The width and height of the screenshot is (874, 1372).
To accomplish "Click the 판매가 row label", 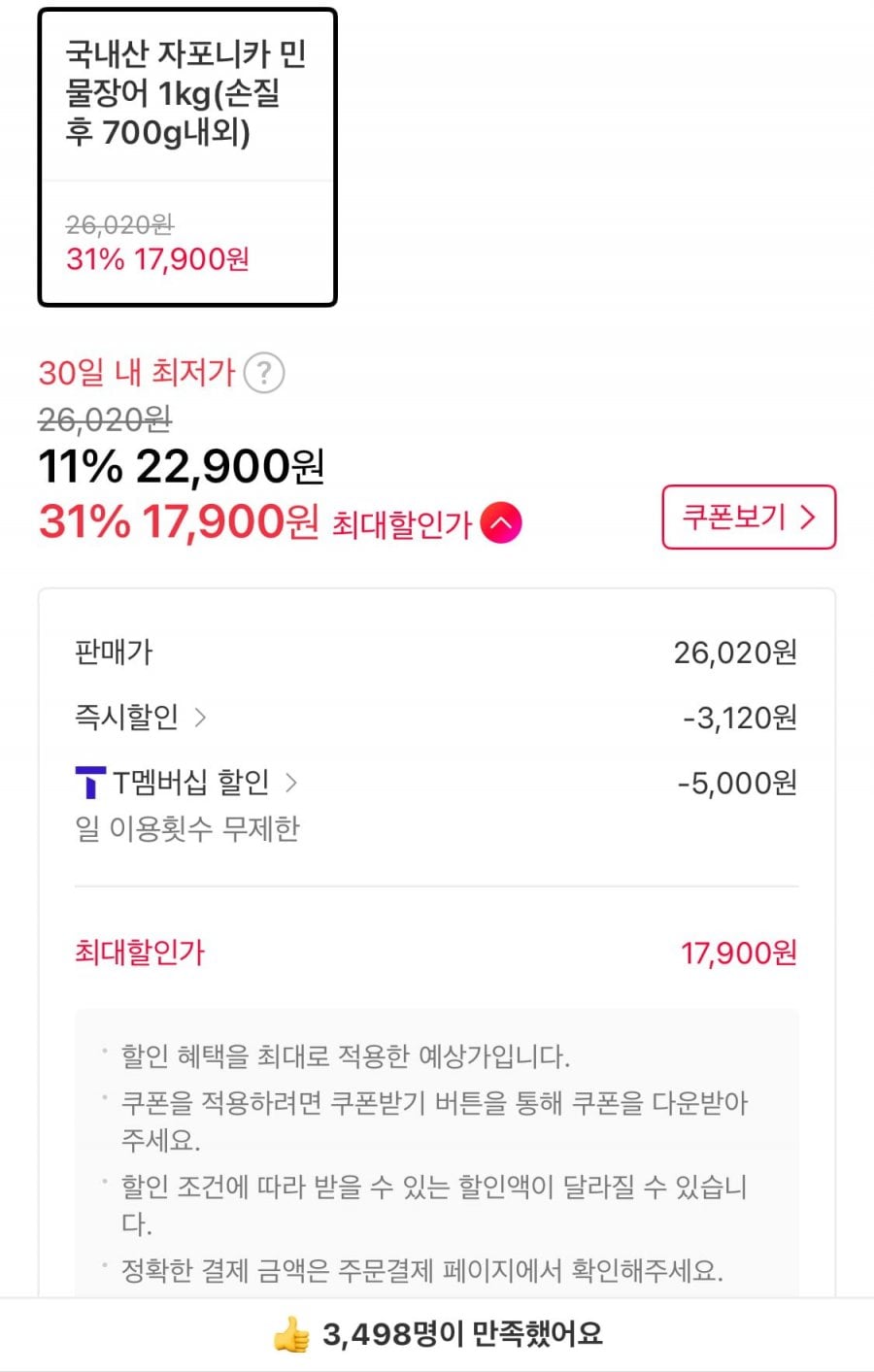I will click(x=114, y=653).
